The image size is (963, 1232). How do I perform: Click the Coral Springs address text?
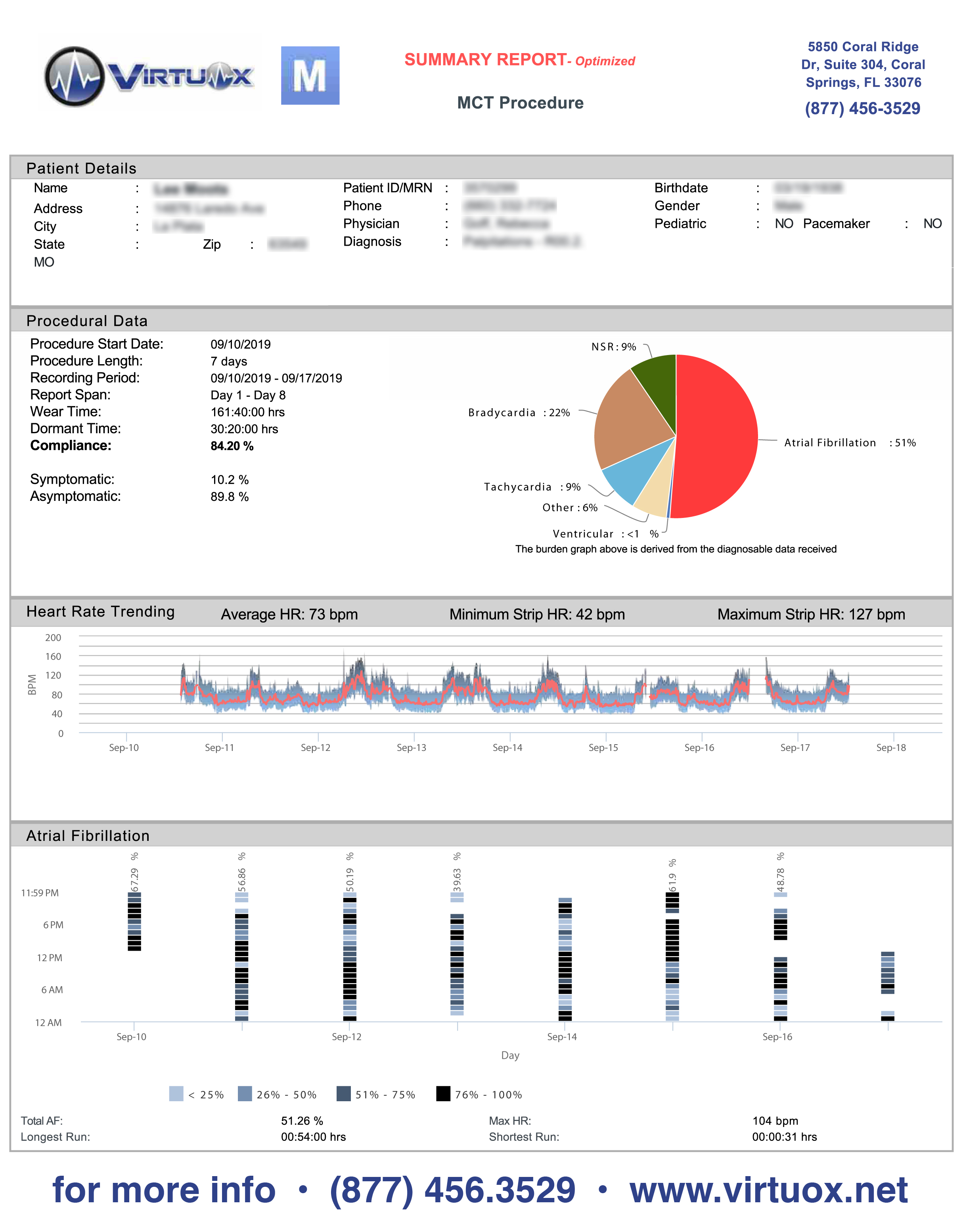863,64
